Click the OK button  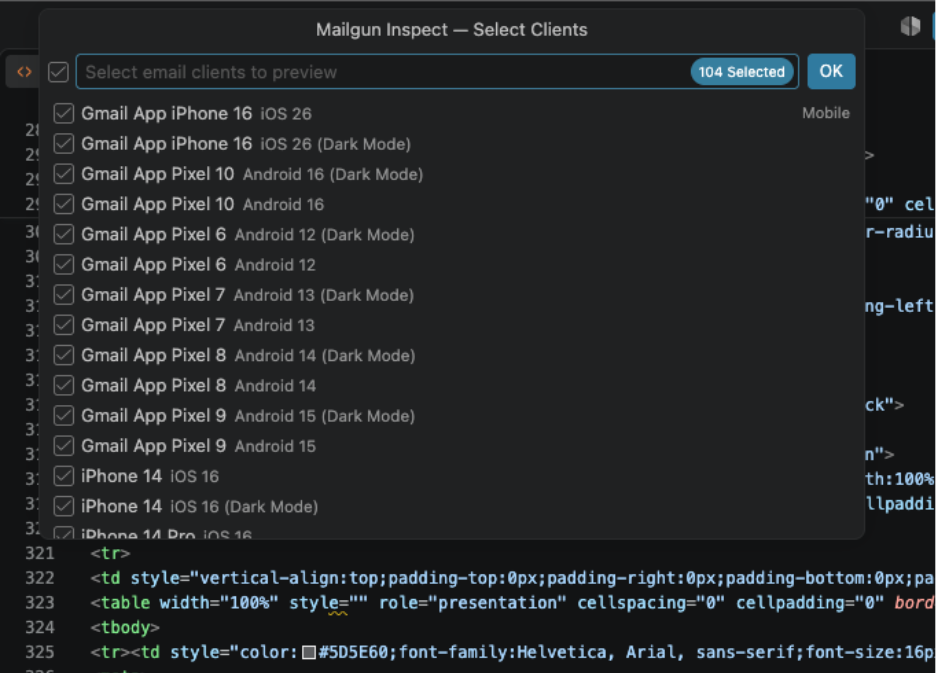pyautogui.click(x=831, y=72)
